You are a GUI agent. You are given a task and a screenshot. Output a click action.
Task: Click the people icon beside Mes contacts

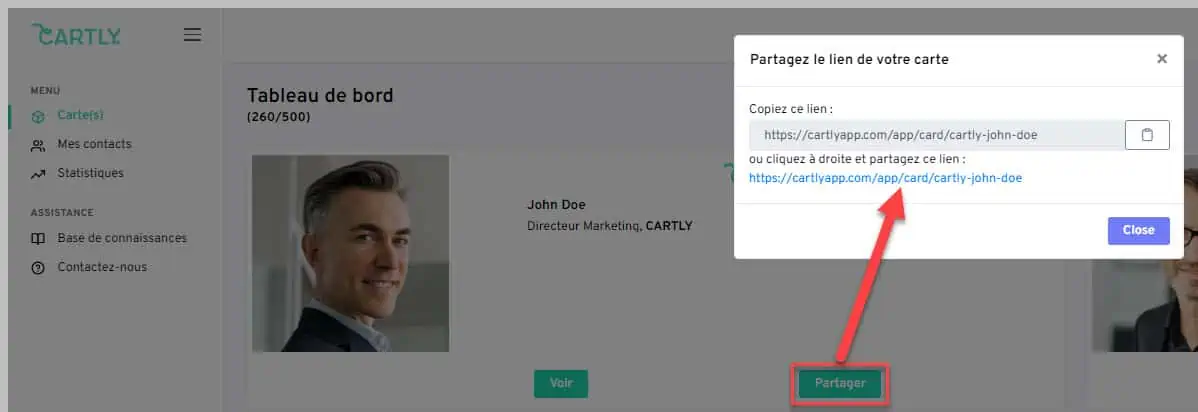pyautogui.click(x=38, y=145)
